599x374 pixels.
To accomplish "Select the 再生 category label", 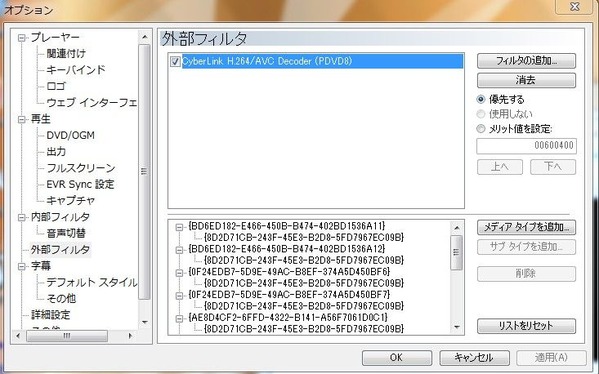I will click(40, 119).
